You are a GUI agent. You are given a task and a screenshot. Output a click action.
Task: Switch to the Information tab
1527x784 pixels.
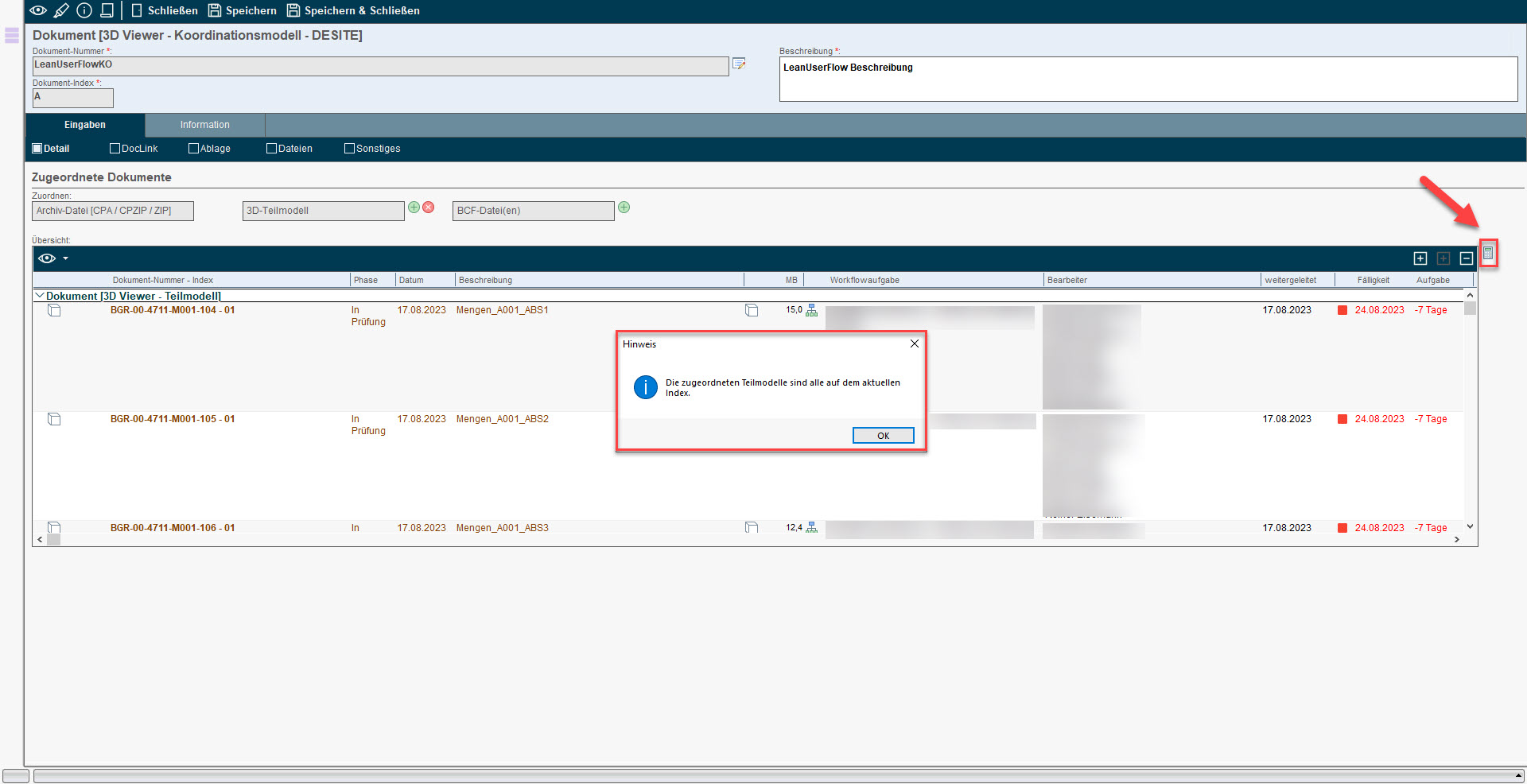(x=204, y=125)
